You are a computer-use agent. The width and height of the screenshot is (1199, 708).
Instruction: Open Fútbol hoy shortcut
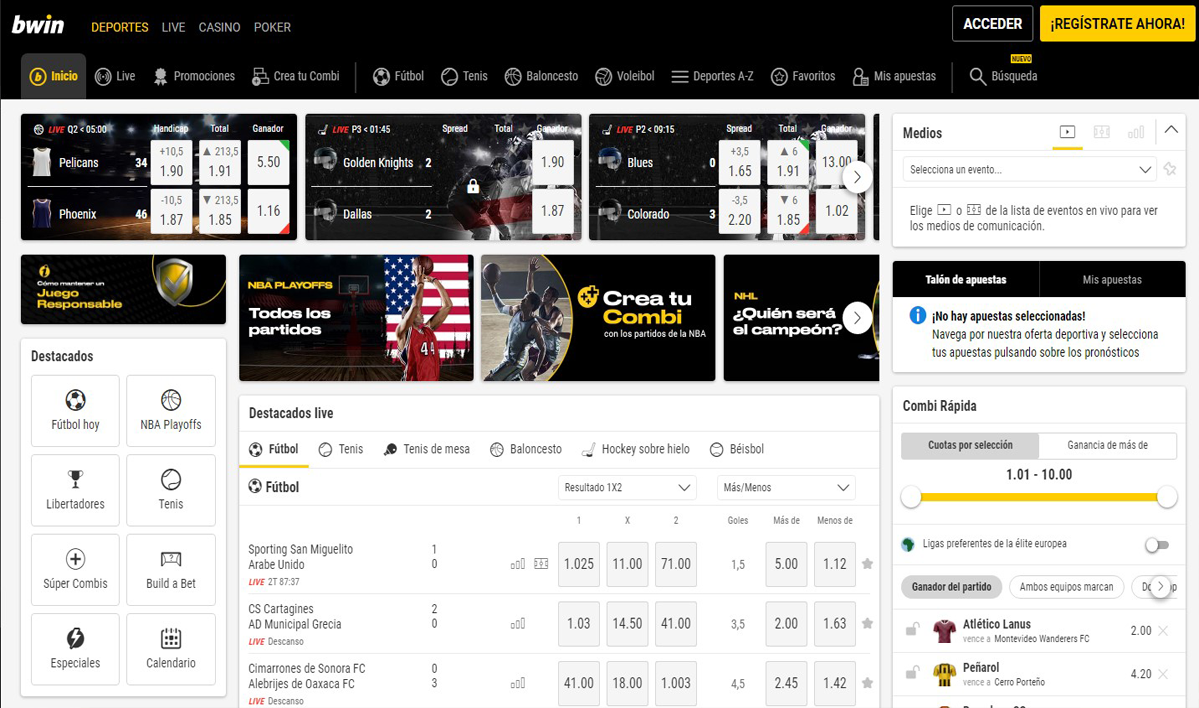coord(75,411)
